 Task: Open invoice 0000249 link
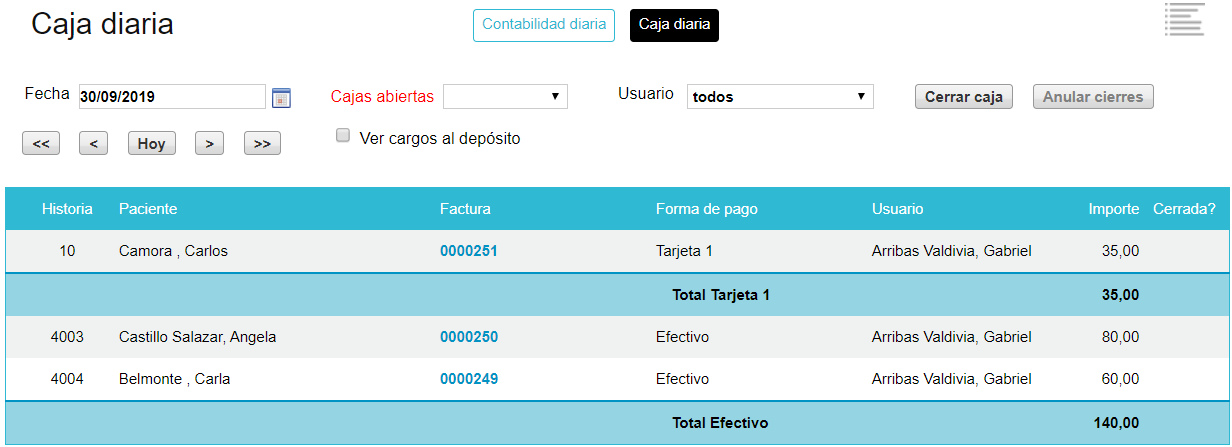[469, 379]
